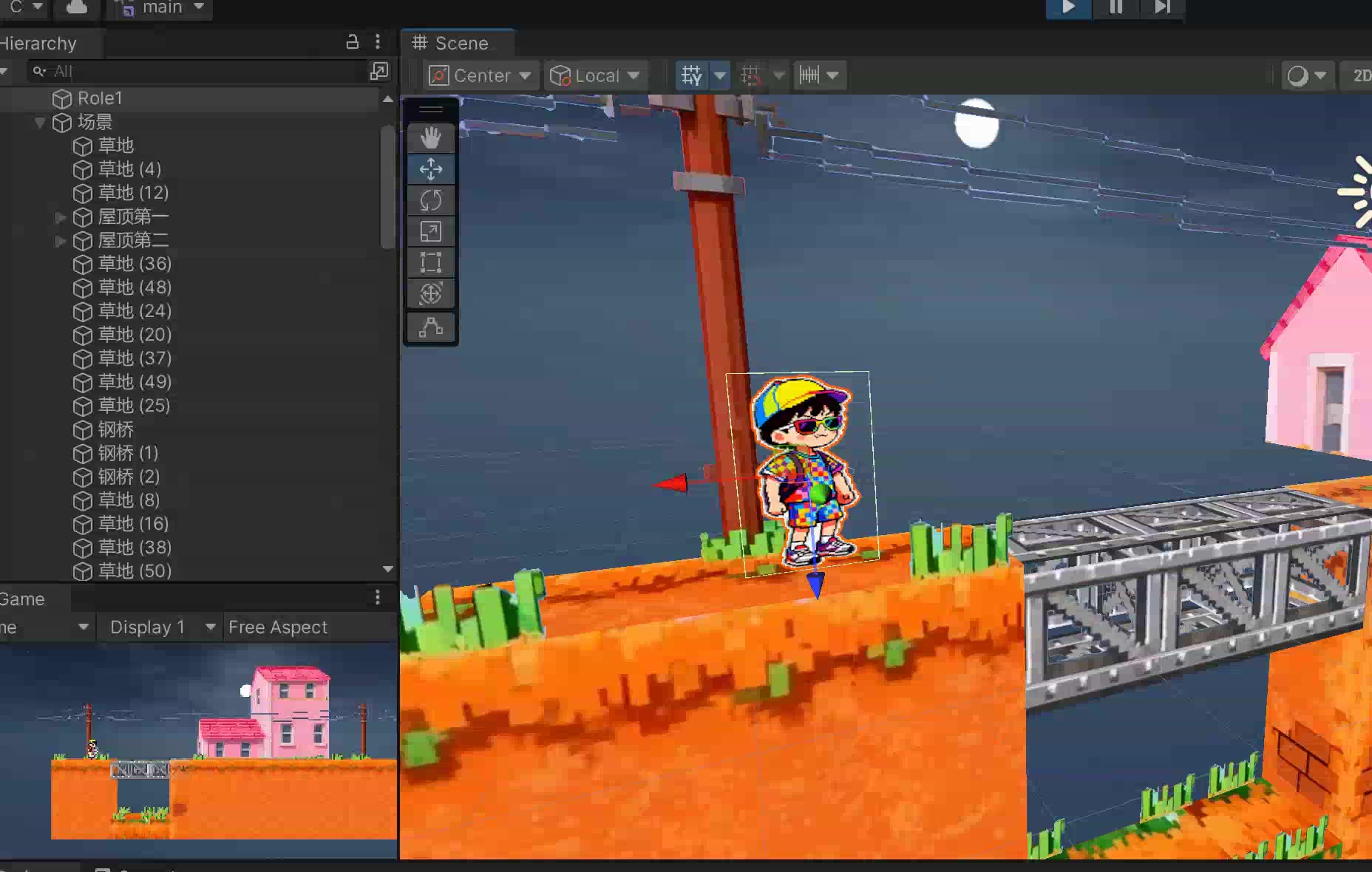
Task: Open the Free Aspect dropdown
Action: [278, 627]
